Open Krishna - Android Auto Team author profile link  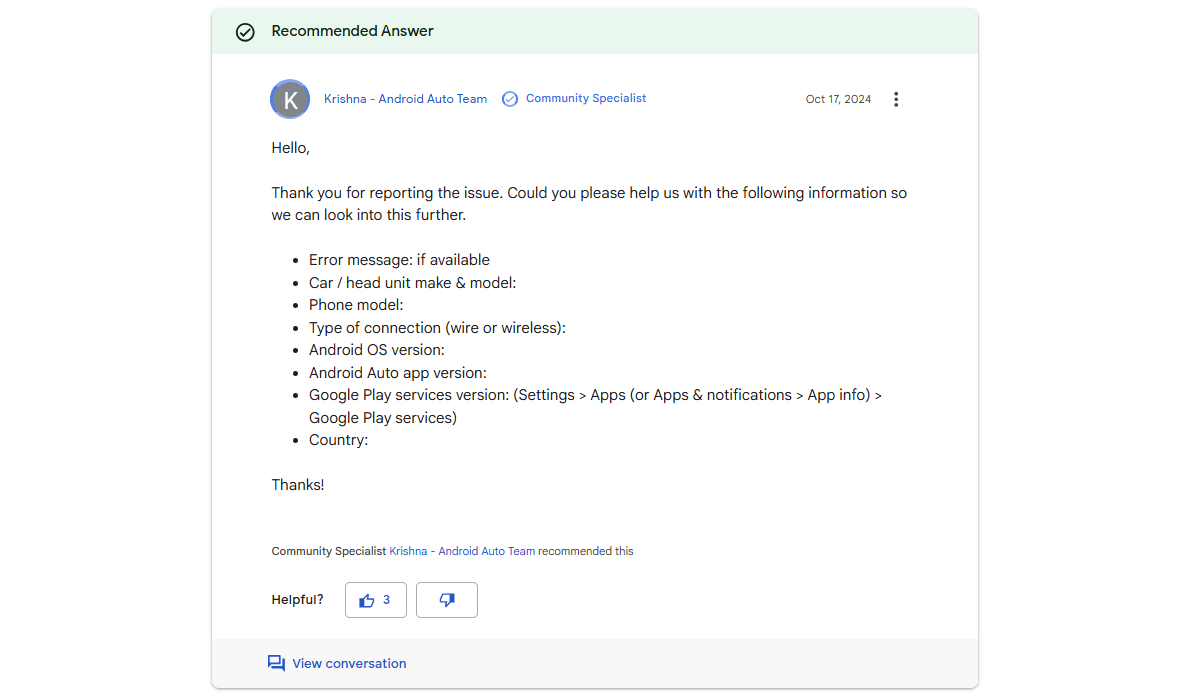405,99
